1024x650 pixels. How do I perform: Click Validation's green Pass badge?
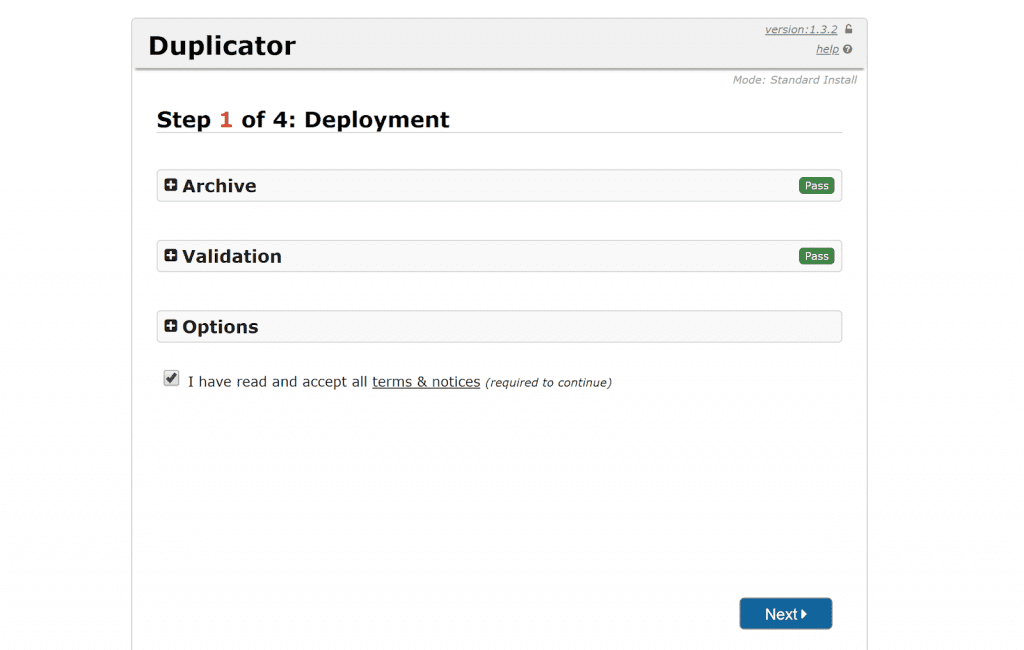[816, 256]
